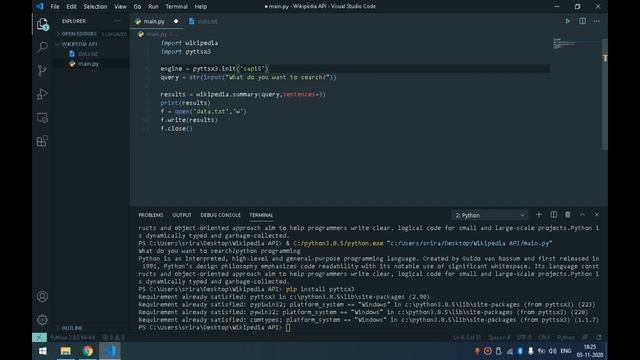Click CRLF end-of-line setting in status bar
Image resolution: width=640 pixels, height=360 pixels.
[544, 338]
